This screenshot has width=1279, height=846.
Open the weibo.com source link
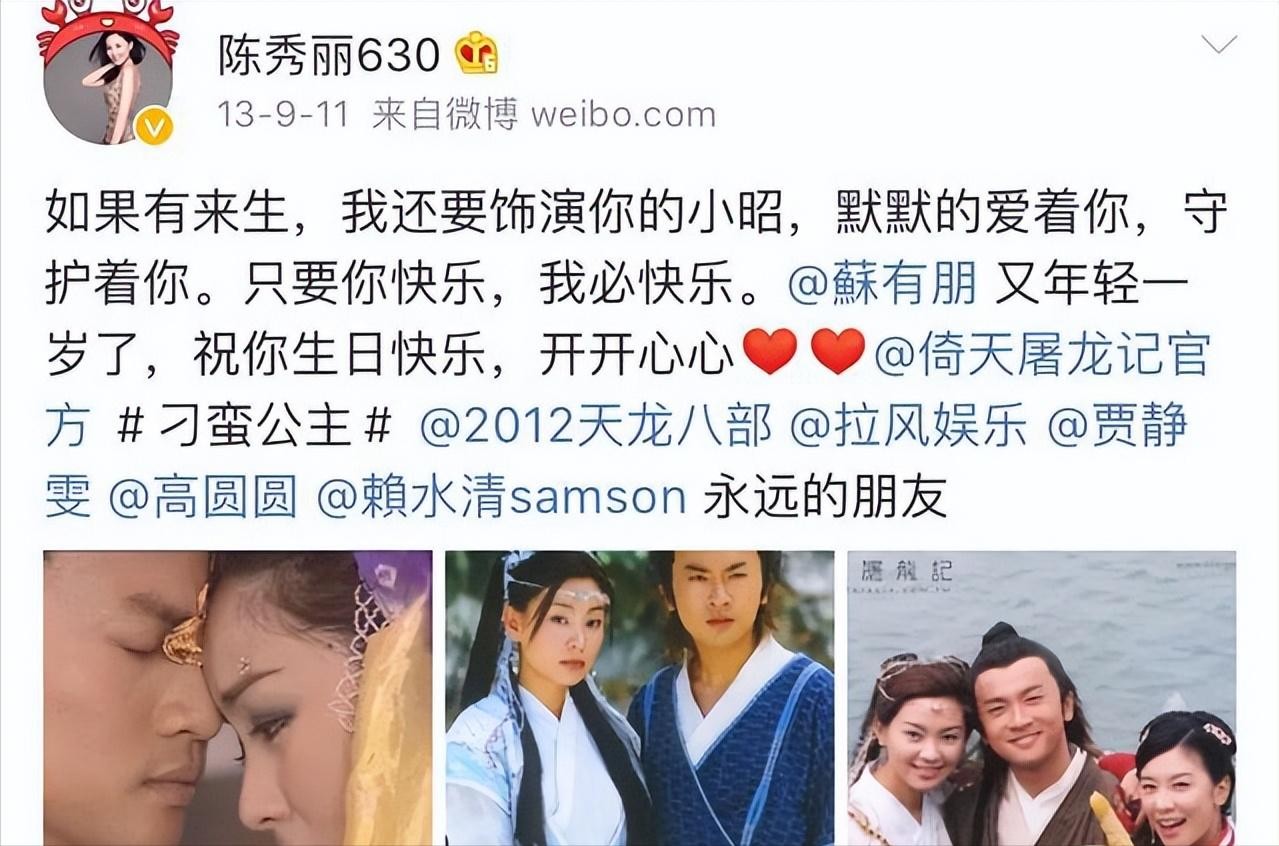pos(623,115)
